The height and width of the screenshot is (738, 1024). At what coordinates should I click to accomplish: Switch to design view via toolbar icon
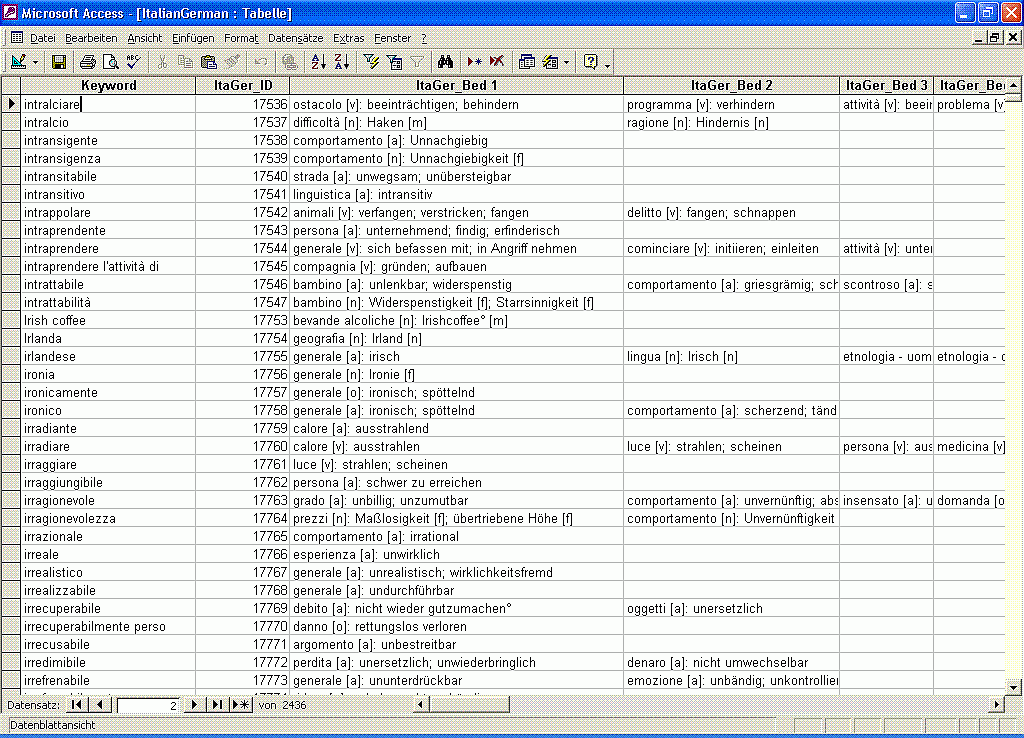click(x=18, y=62)
